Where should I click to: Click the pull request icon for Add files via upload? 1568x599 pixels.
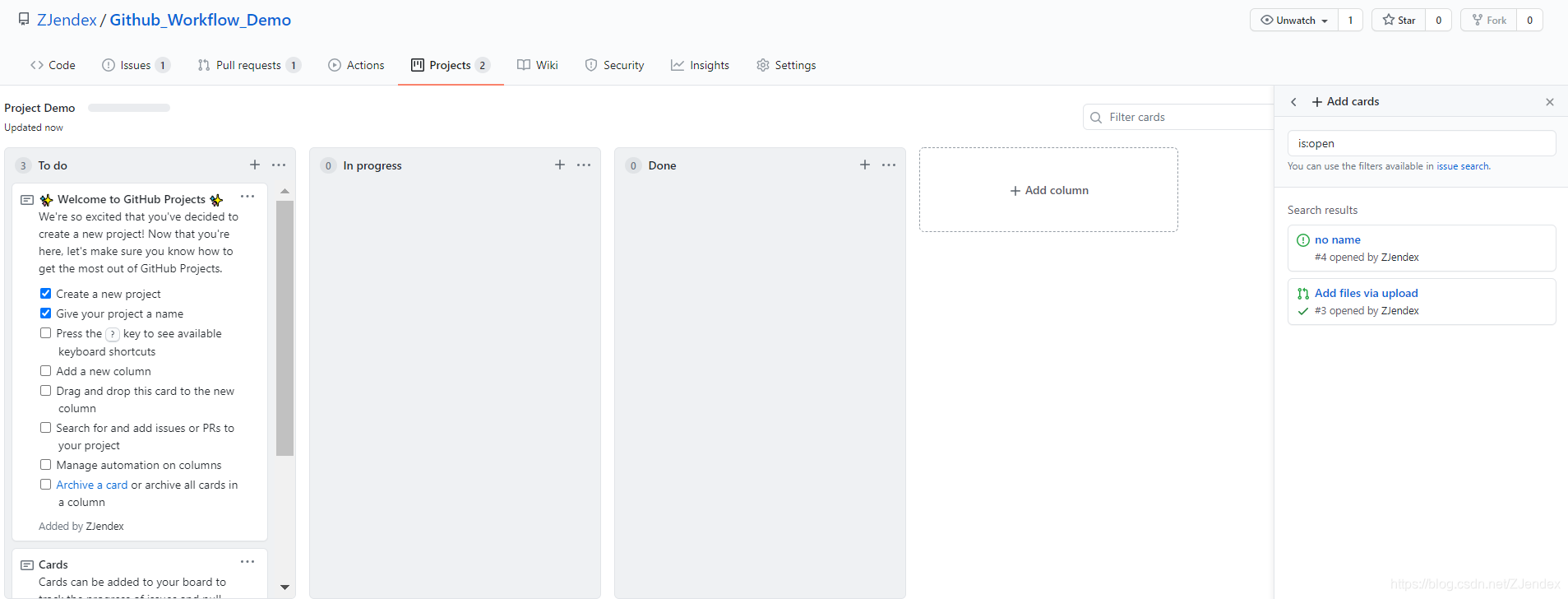point(1303,294)
